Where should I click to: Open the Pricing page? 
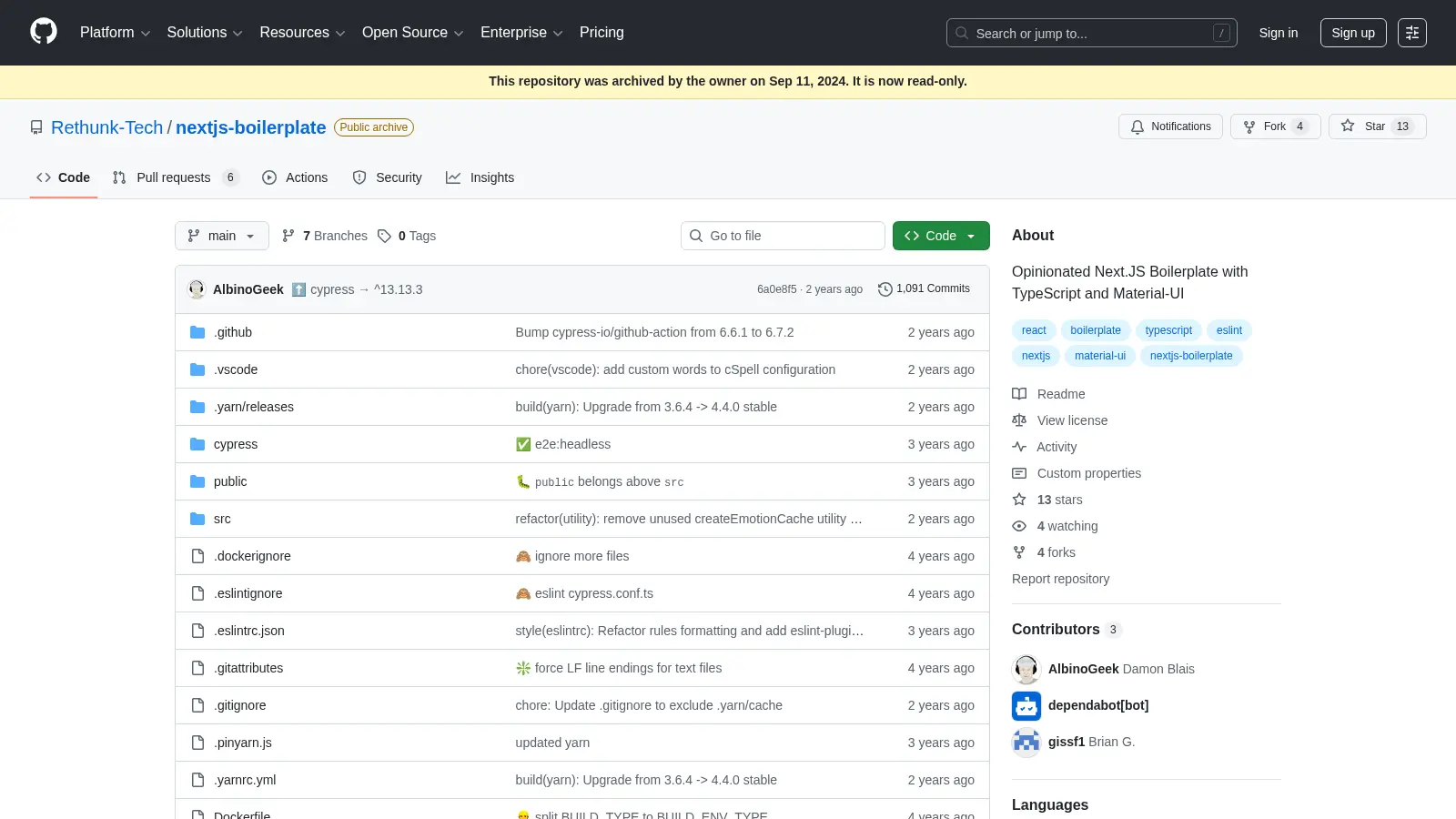click(602, 33)
